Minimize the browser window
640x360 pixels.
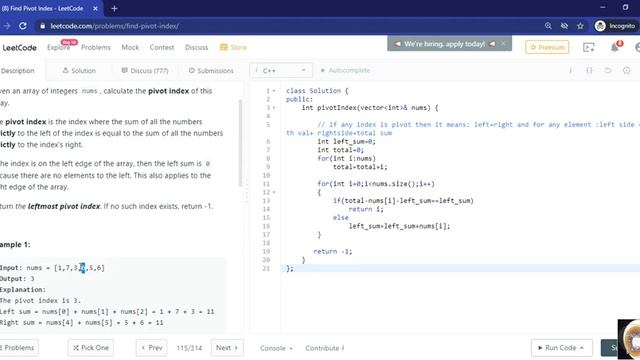coord(602,7)
